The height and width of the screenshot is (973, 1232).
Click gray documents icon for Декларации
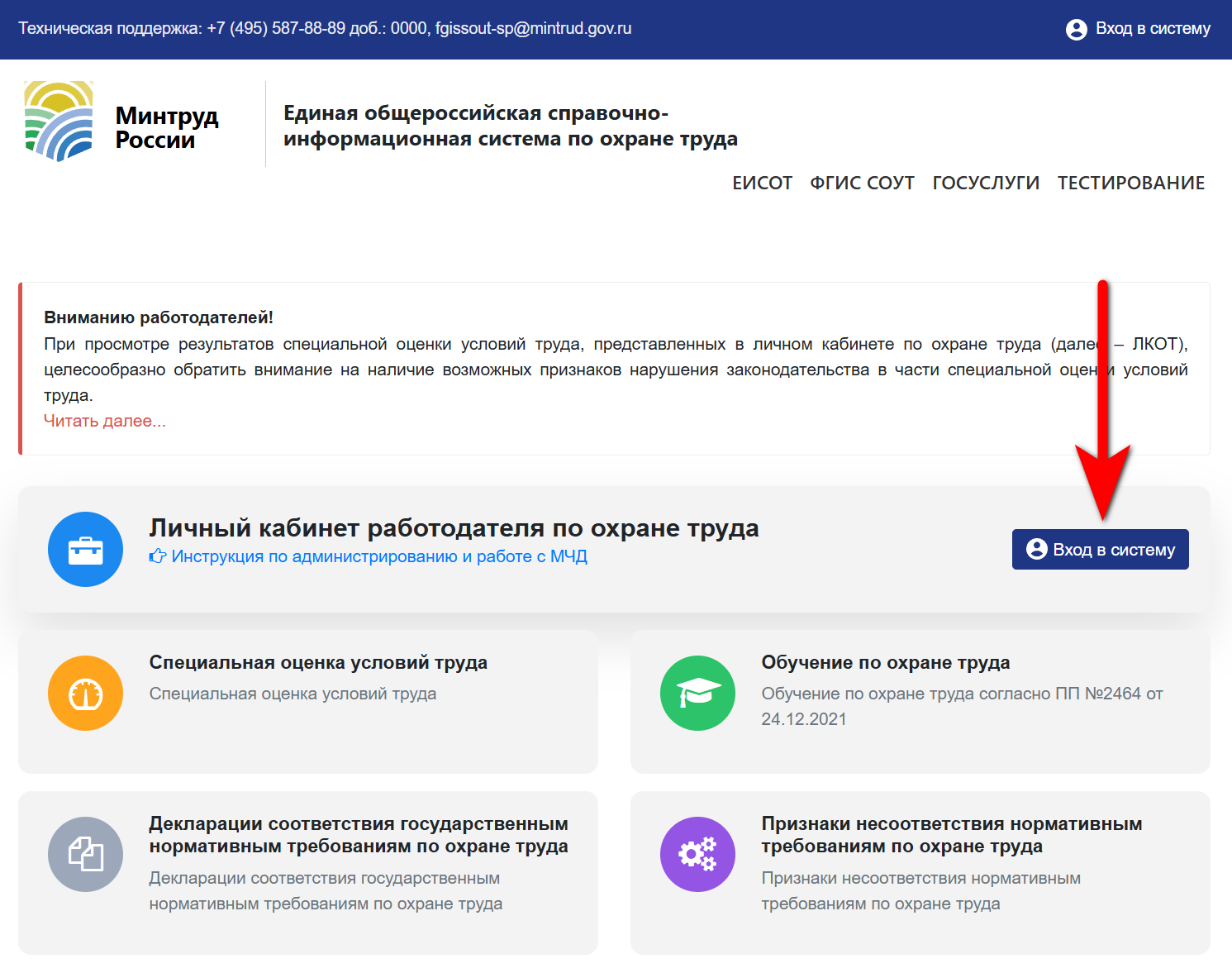85,854
